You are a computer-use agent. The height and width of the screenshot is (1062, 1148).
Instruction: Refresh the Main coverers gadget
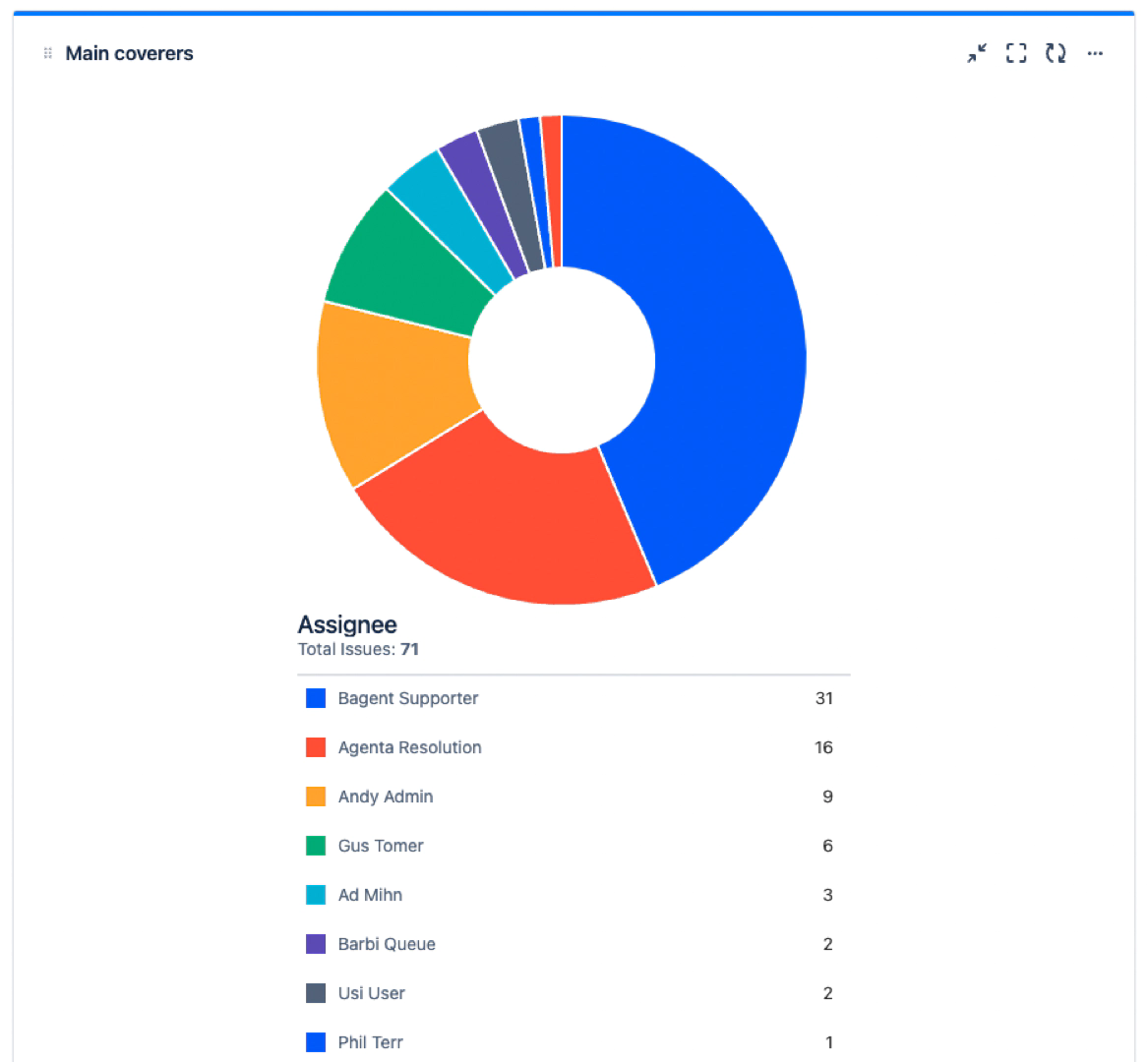point(1056,54)
